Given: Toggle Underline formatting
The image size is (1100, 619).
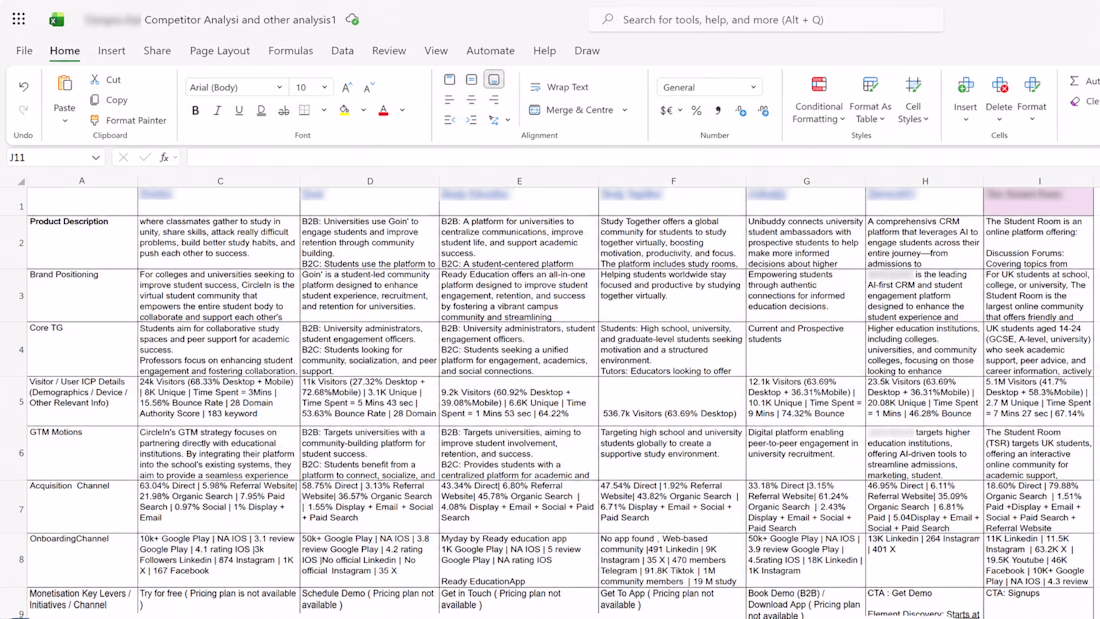Looking at the screenshot, I should click(x=239, y=110).
